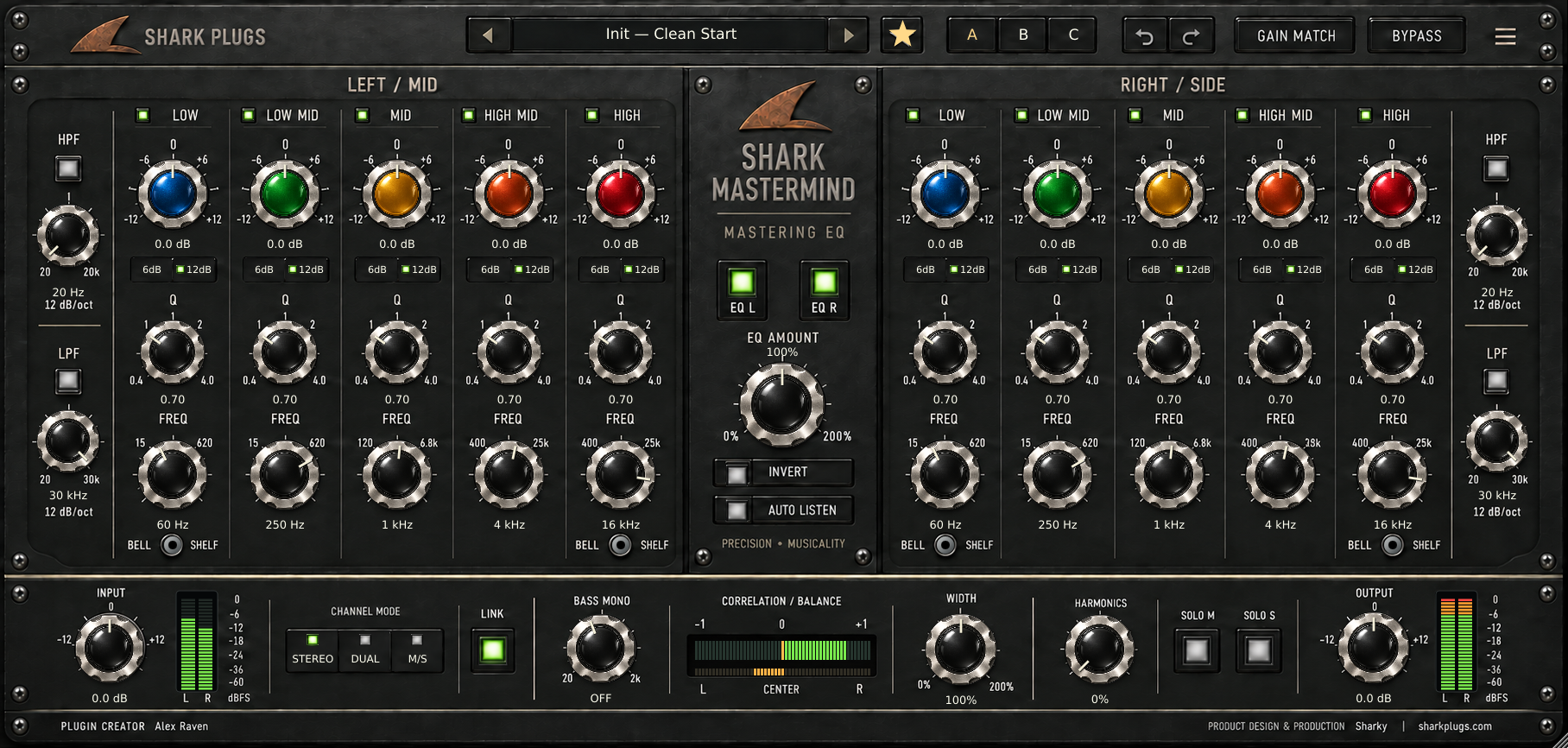
Task: Click the BASS MONO knob
Action: point(600,648)
